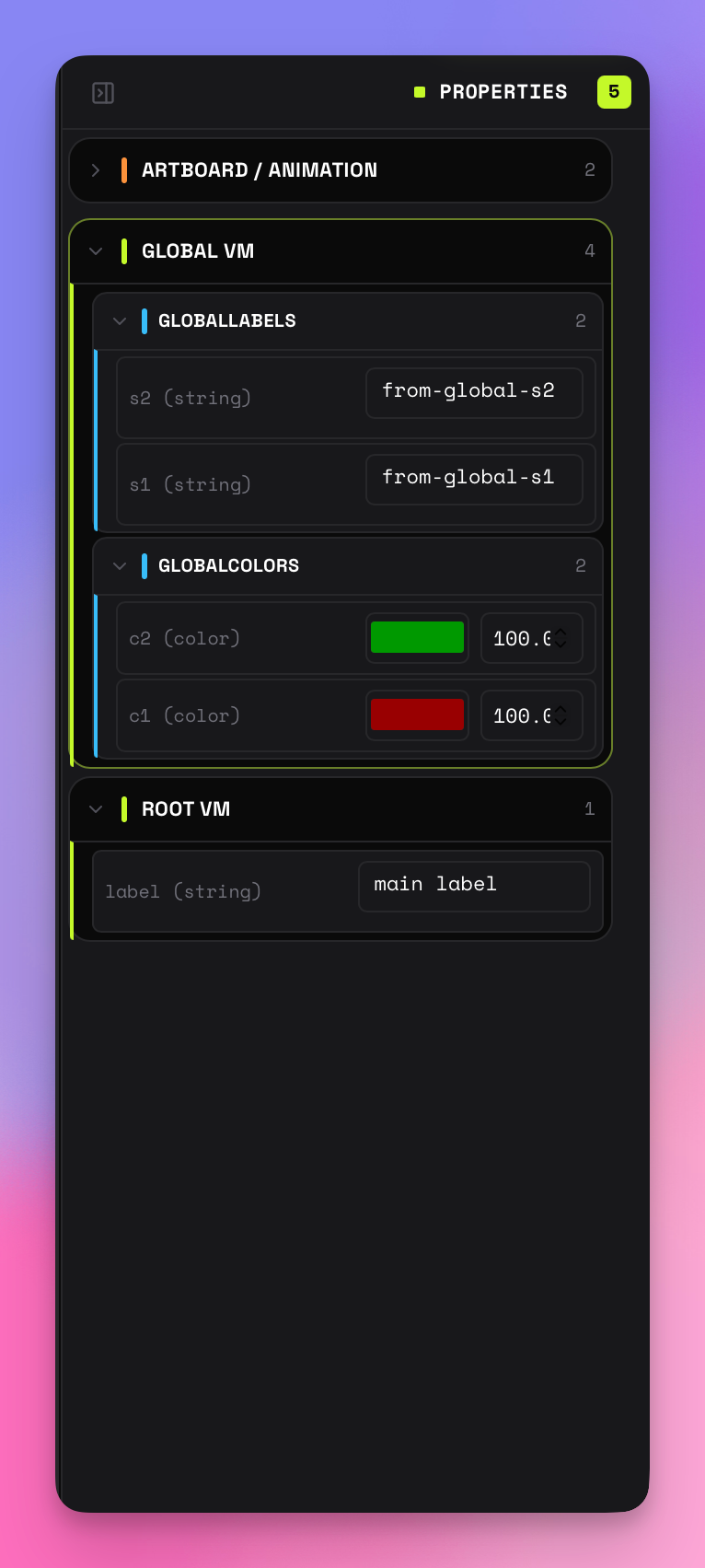Image resolution: width=705 pixels, height=1568 pixels.
Task: Click the c1 (color) property label
Action: pyautogui.click(x=185, y=715)
